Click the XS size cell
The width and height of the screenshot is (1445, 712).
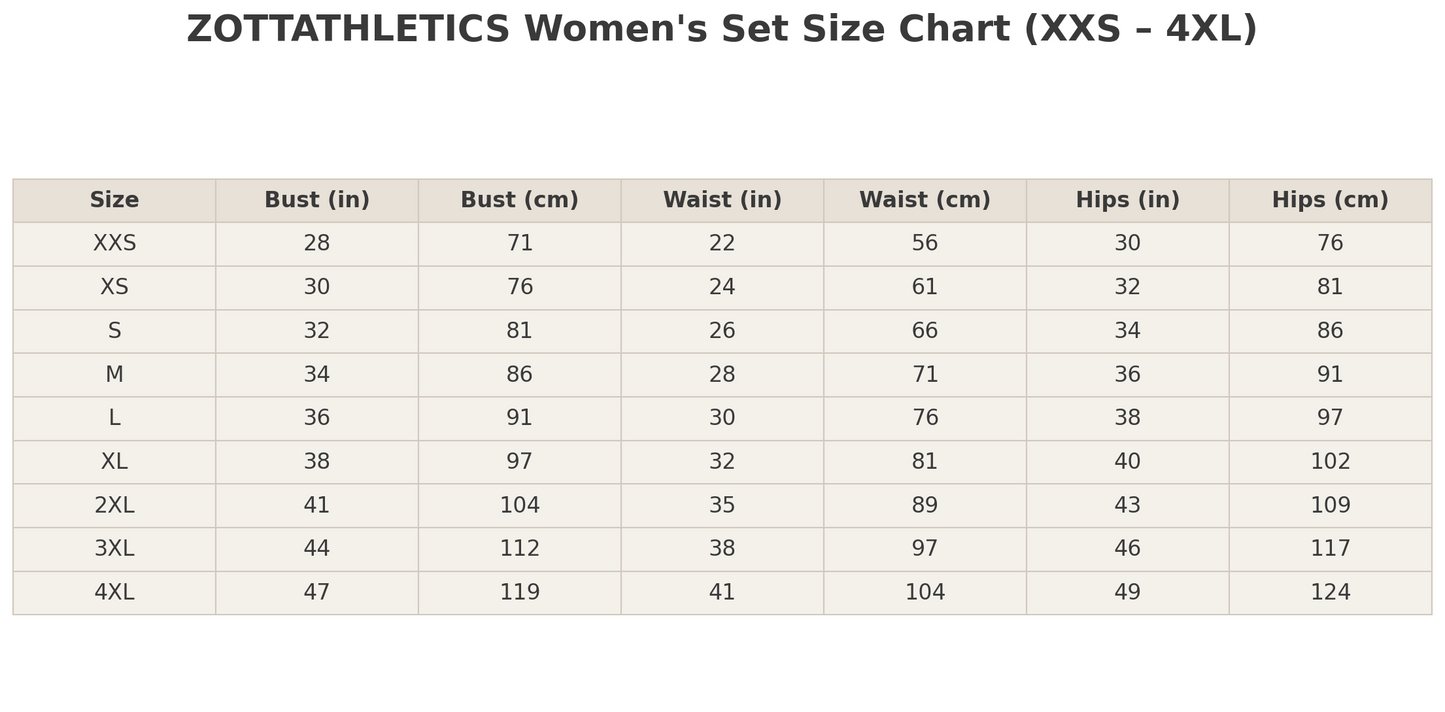click(114, 288)
